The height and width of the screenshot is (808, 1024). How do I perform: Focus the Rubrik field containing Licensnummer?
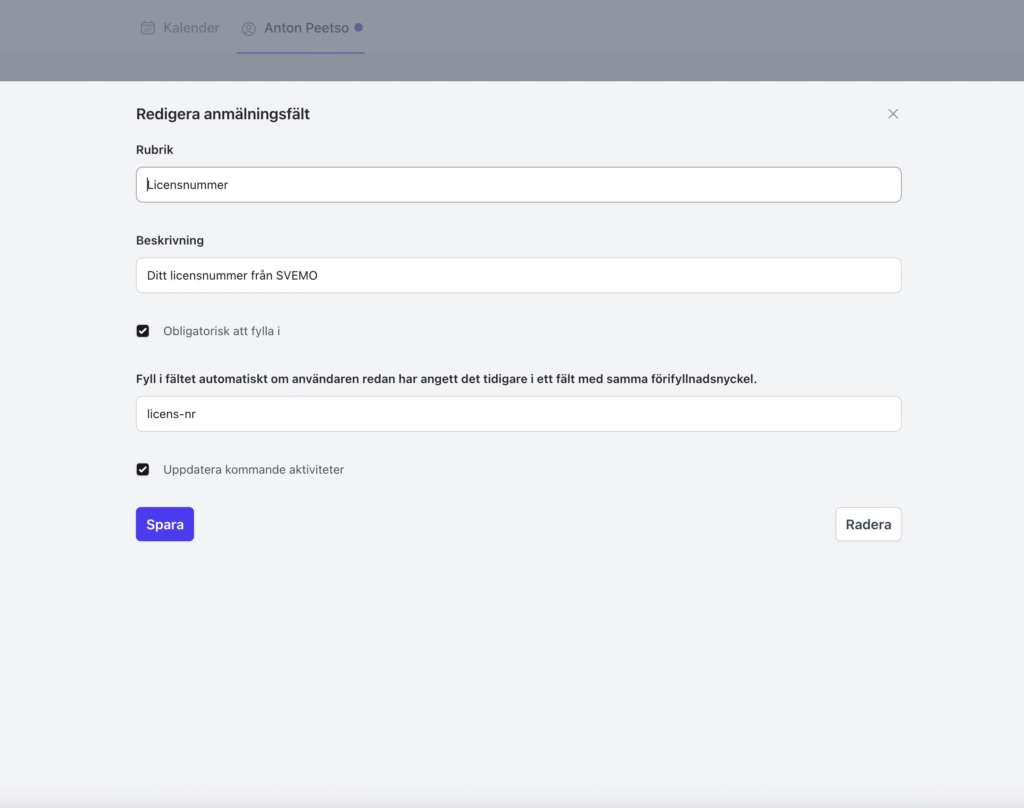(518, 185)
